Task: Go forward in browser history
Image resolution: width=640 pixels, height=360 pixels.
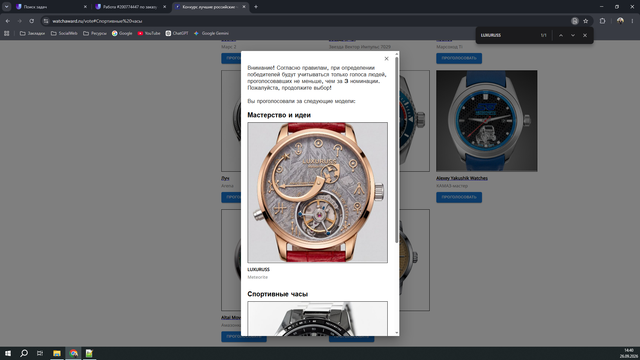Action: pyautogui.click(x=20, y=21)
